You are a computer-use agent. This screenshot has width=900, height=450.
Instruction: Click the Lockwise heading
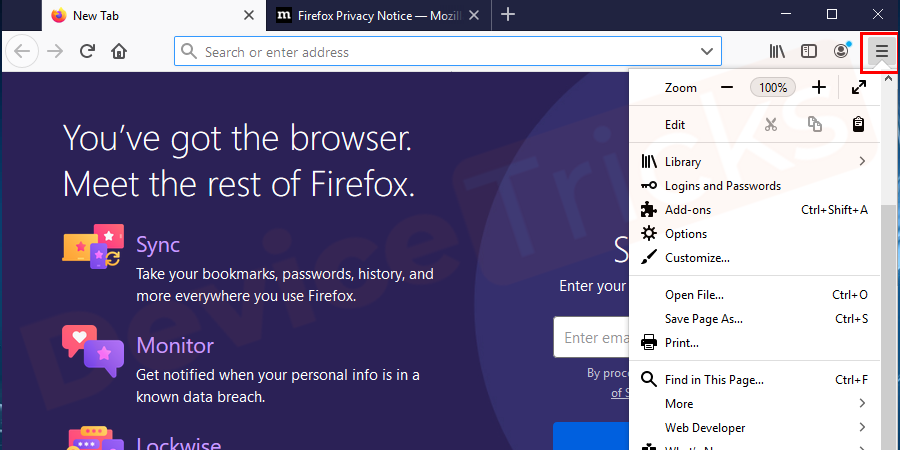point(179,443)
